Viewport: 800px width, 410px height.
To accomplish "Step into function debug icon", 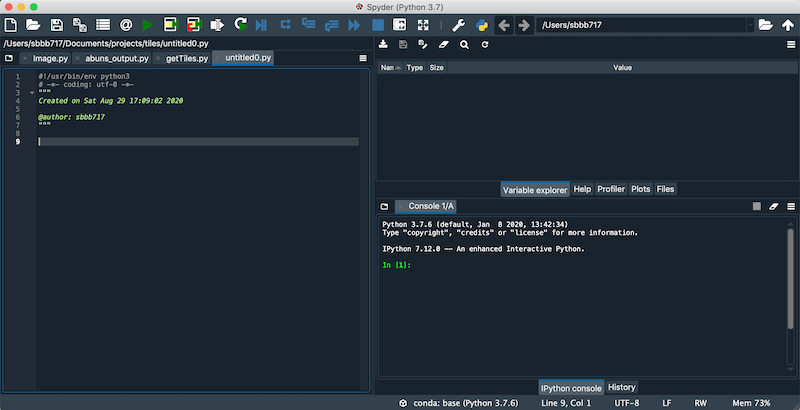I will [309, 23].
